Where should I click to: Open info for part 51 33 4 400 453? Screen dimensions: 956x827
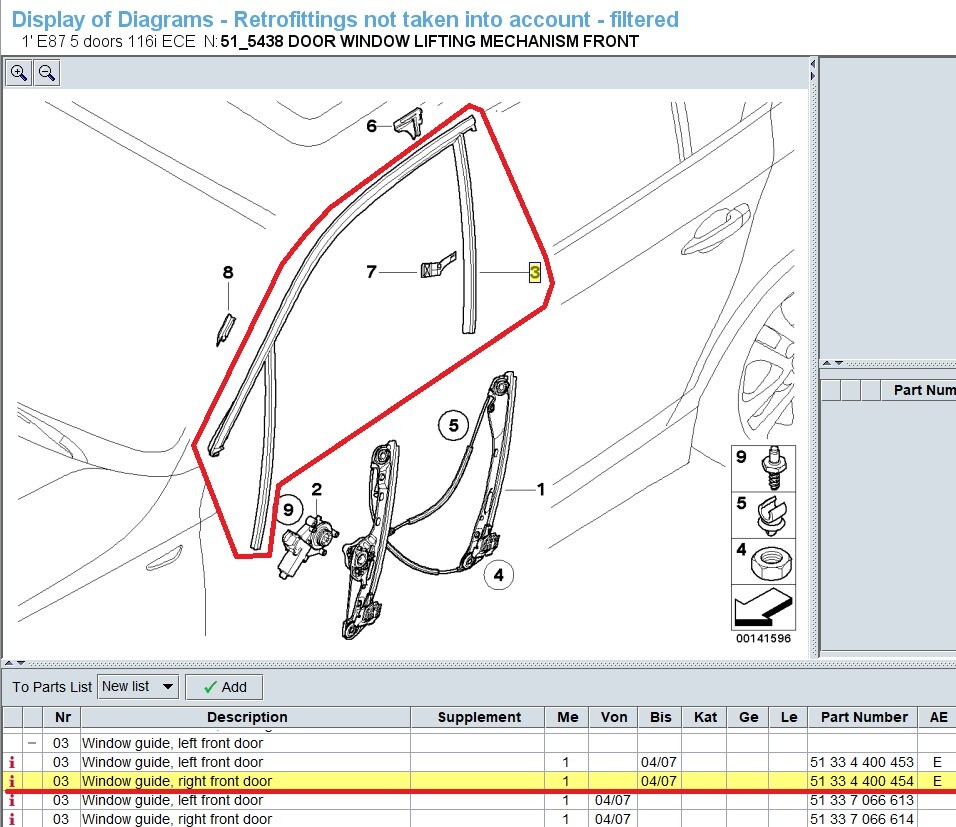click(x=12, y=762)
